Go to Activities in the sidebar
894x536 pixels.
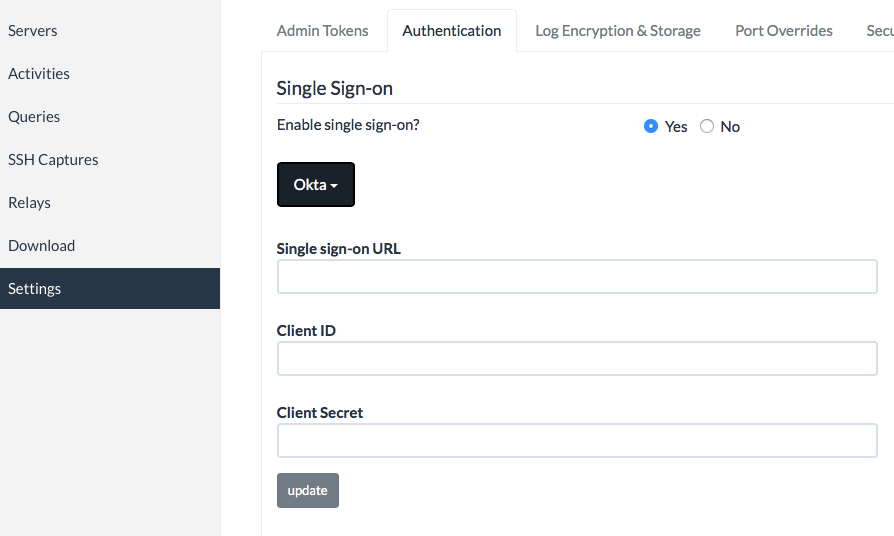(39, 74)
